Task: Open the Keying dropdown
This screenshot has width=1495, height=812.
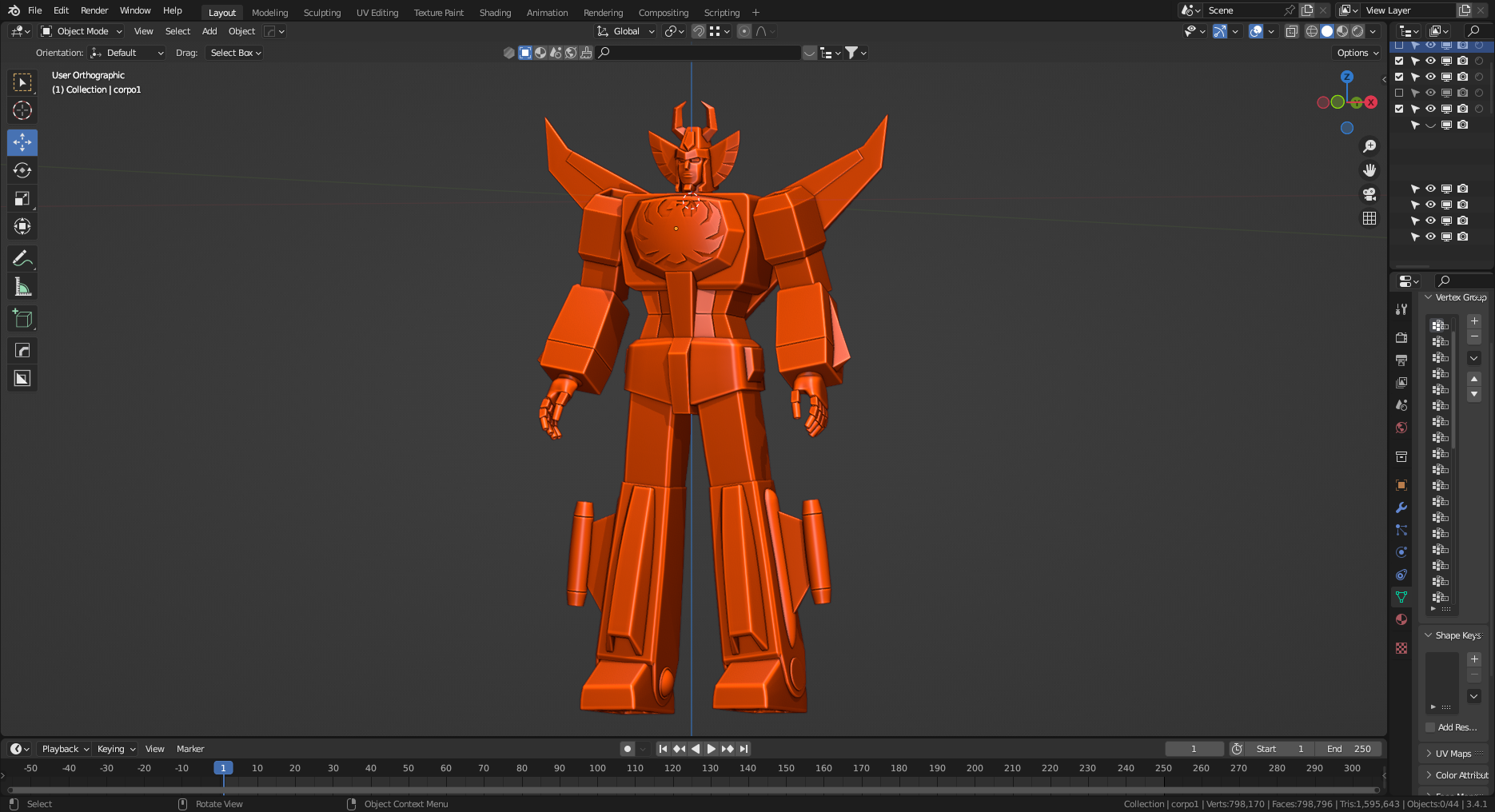Action: [x=116, y=749]
